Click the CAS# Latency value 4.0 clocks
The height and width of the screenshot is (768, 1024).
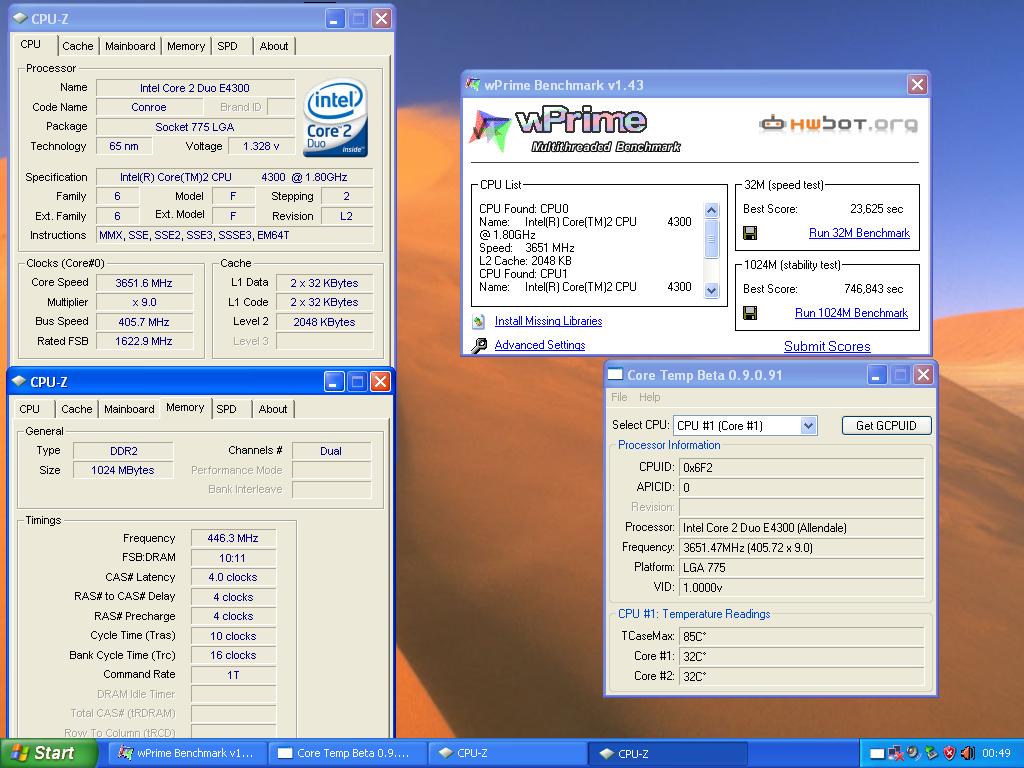pyautogui.click(x=233, y=577)
